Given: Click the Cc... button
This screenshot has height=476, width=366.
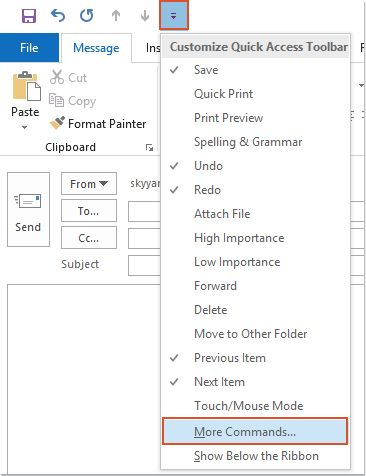Looking at the screenshot, I should (89, 238).
